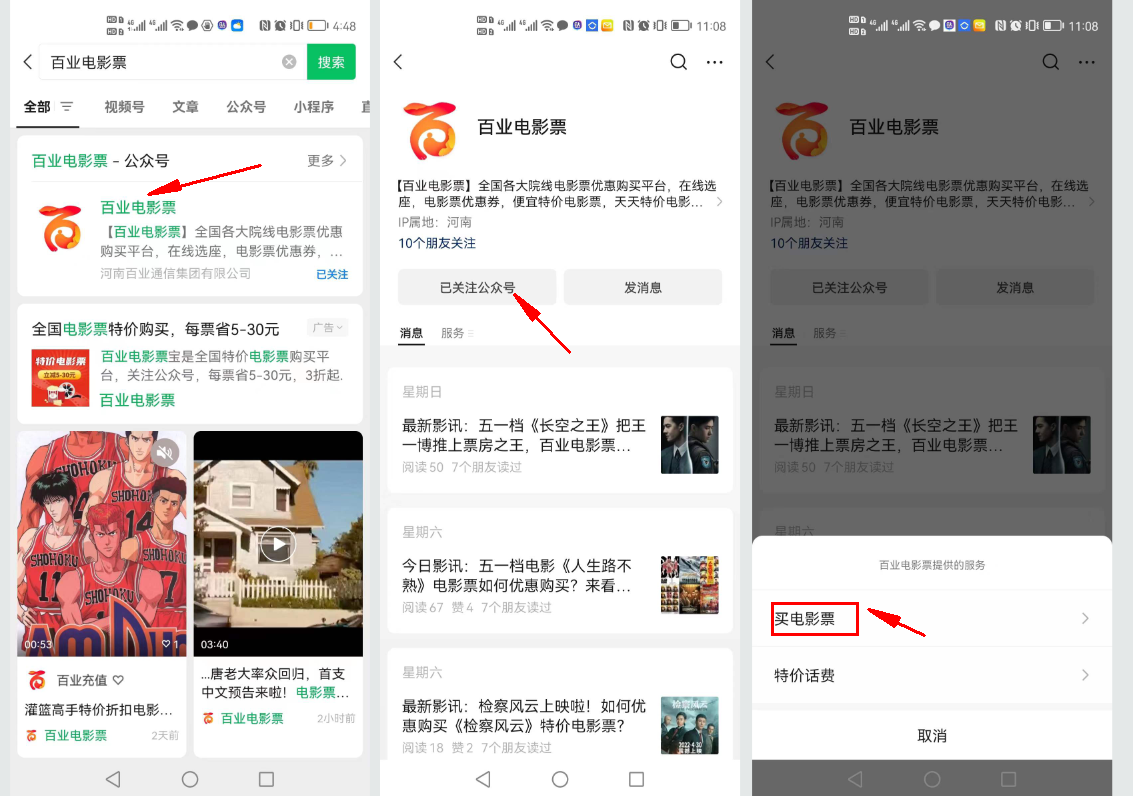Switch to 文章 tab

(x=185, y=107)
